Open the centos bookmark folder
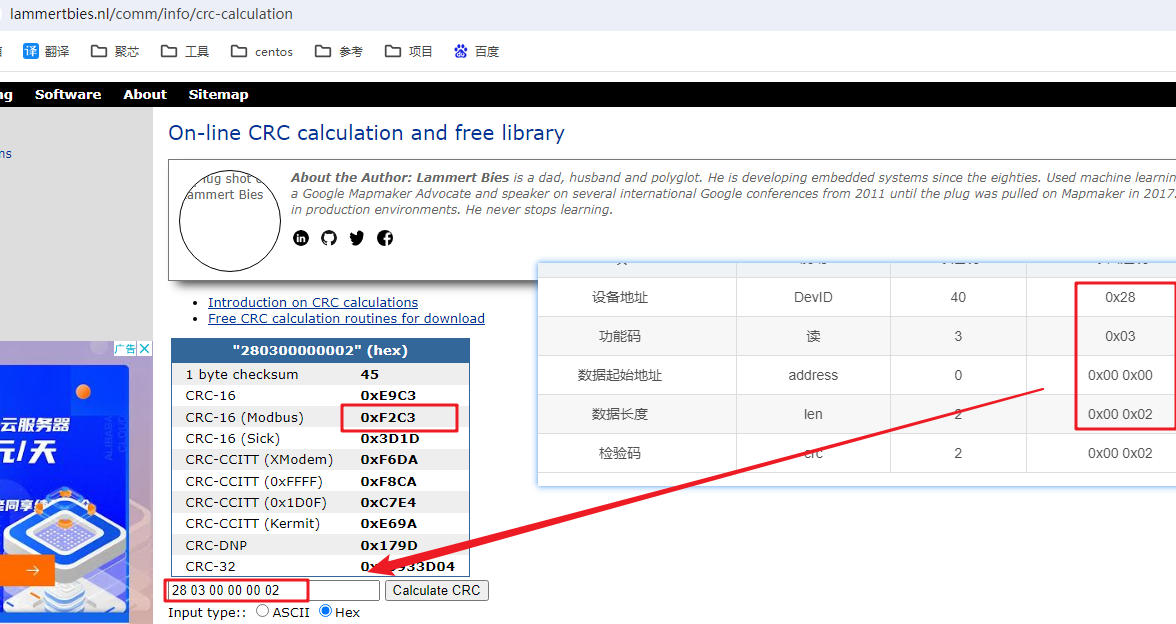This screenshot has height=624, width=1176. click(262, 51)
